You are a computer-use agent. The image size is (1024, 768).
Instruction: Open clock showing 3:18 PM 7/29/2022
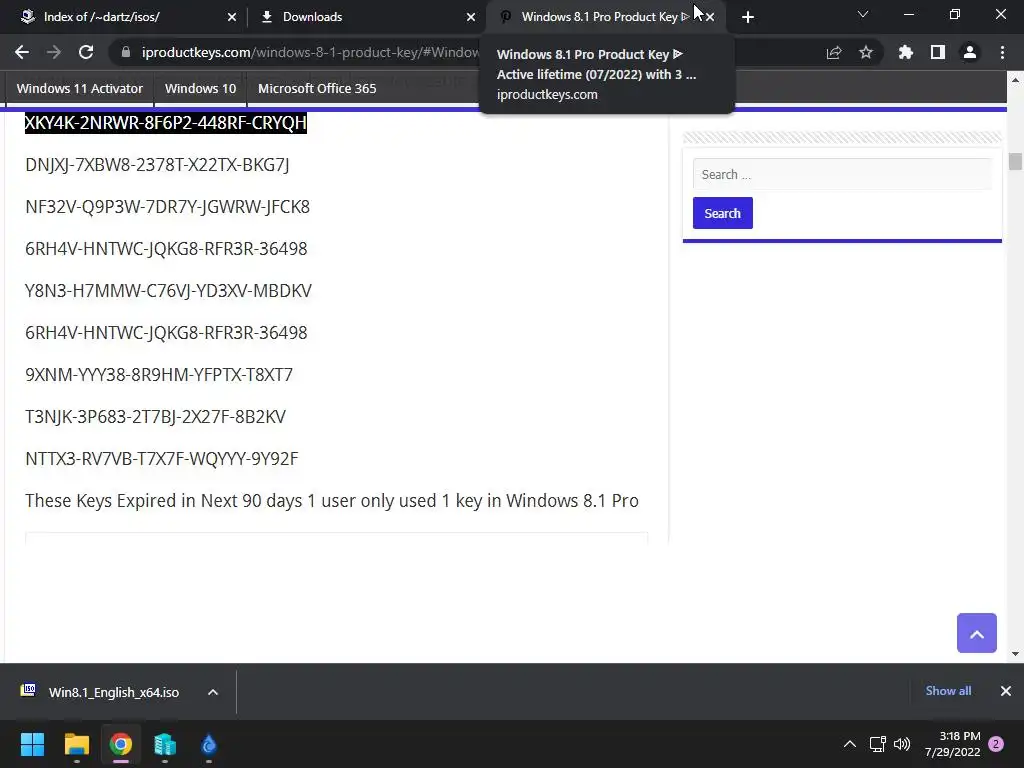pyautogui.click(x=952, y=744)
